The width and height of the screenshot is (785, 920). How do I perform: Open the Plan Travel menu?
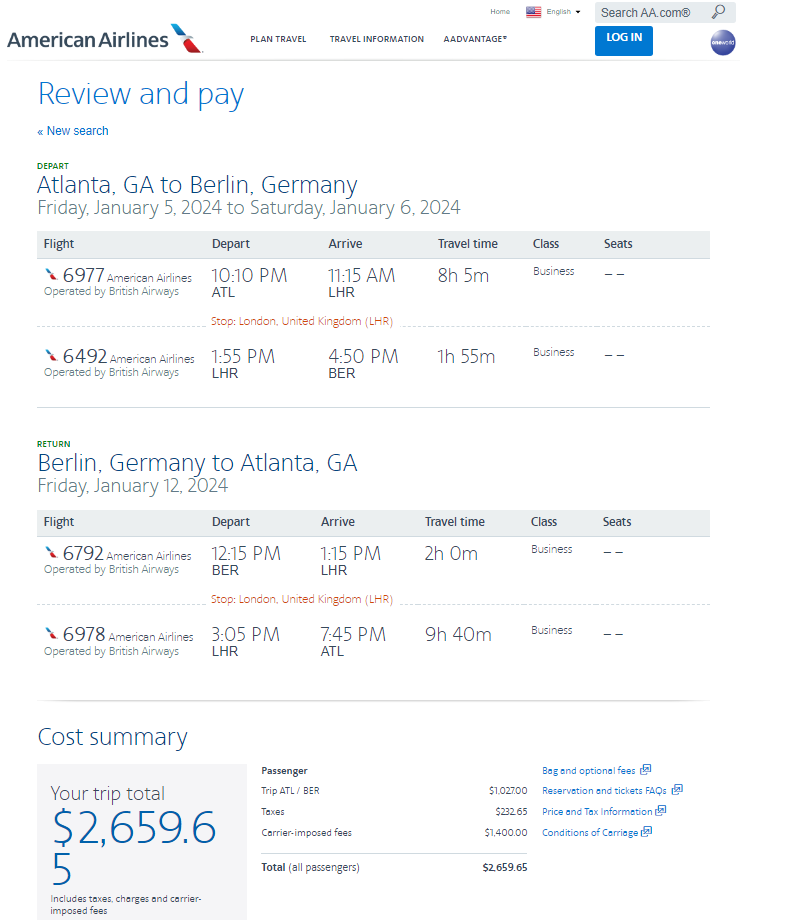click(278, 39)
